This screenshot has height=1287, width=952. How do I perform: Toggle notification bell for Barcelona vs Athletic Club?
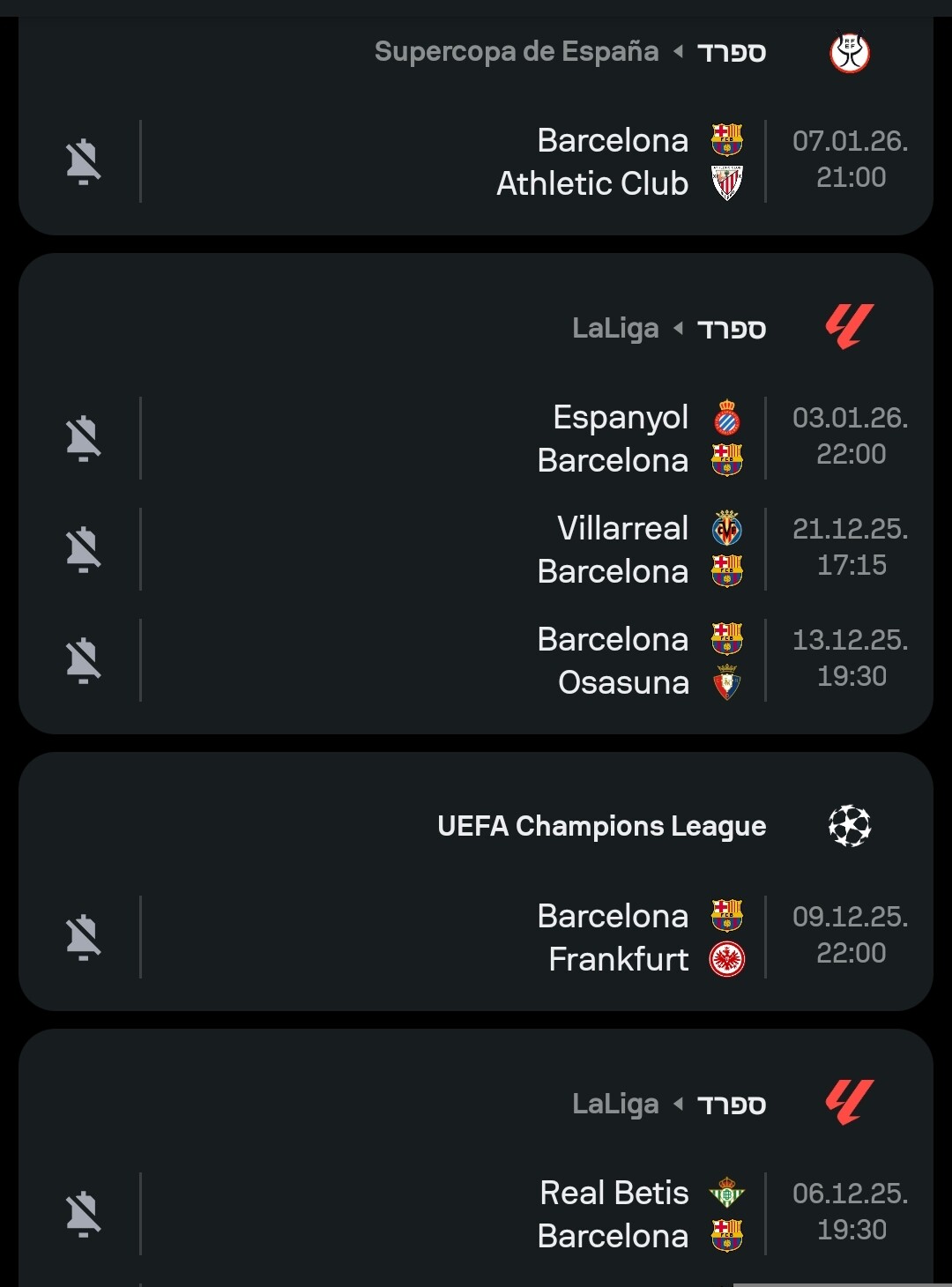point(84,161)
